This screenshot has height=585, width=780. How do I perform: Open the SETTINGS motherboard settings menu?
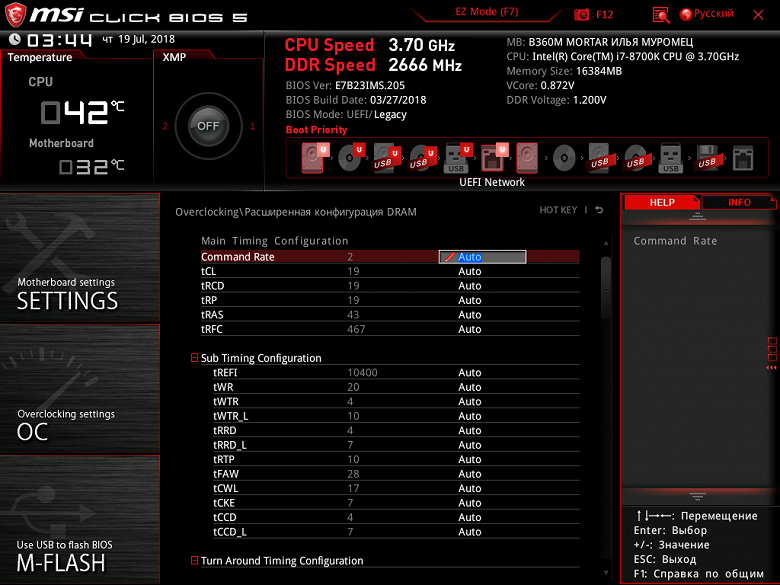(80, 258)
